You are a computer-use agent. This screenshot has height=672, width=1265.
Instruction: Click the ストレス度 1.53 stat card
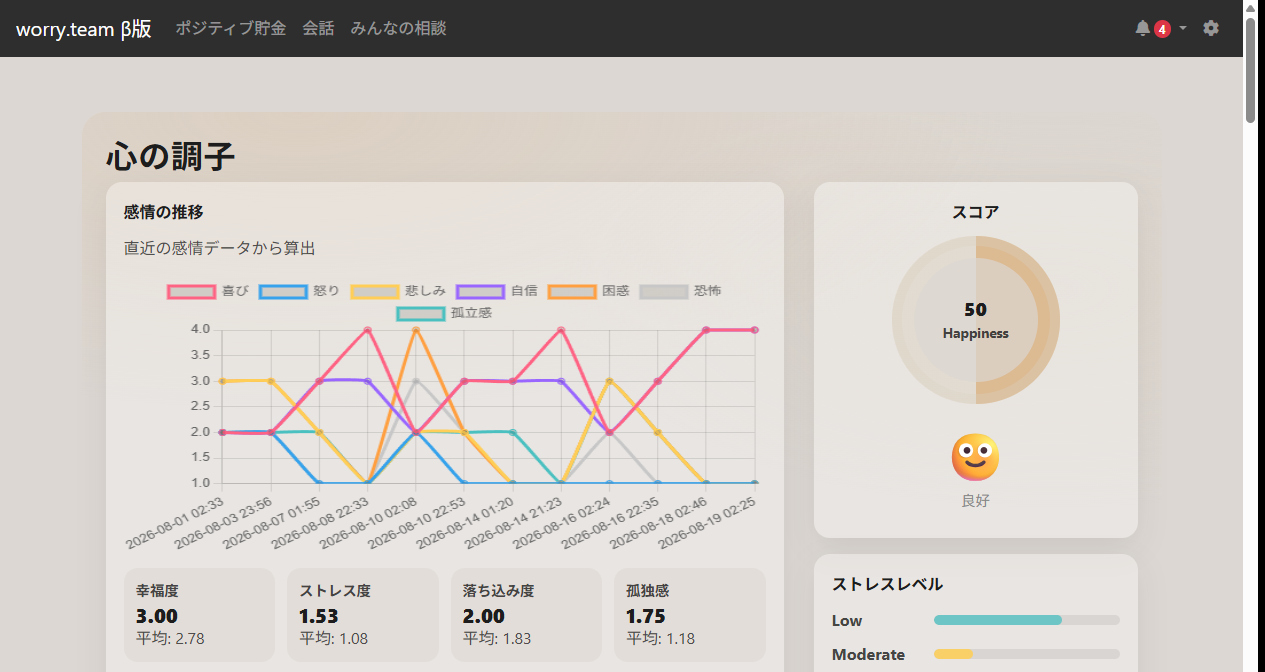[x=363, y=615]
